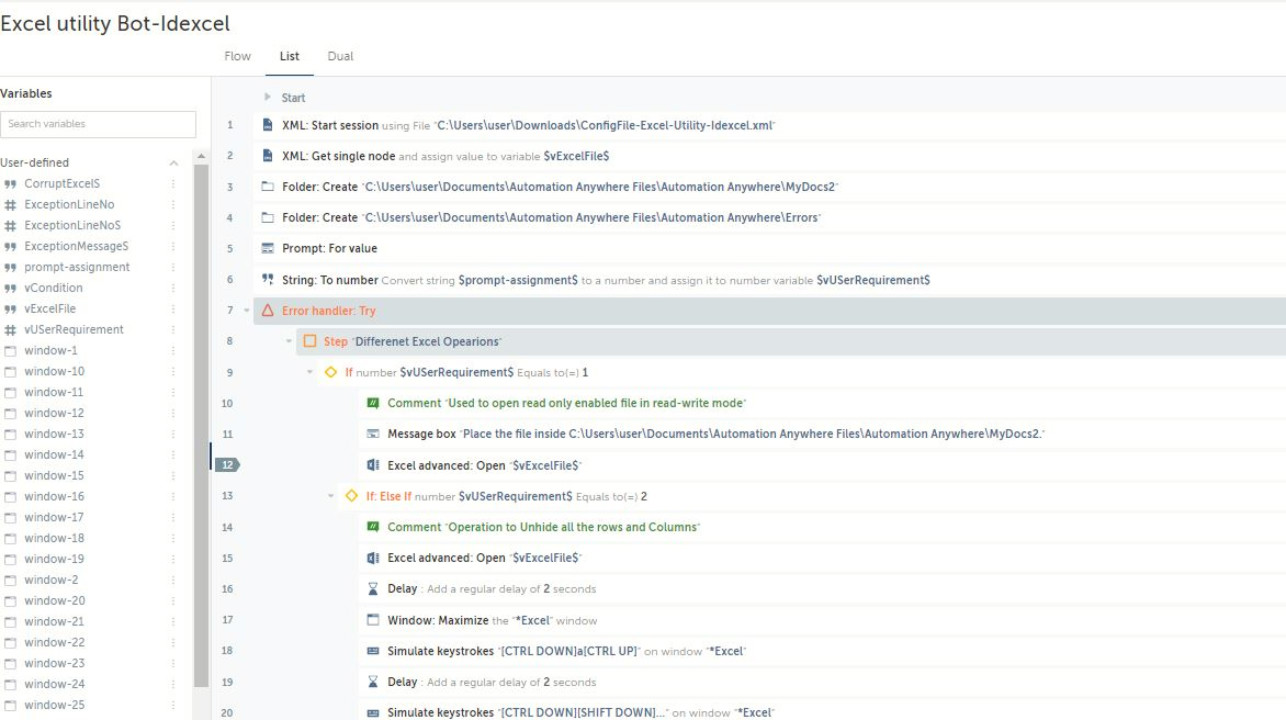
Task: Click the Error handler triangle icon
Action: coord(267,311)
